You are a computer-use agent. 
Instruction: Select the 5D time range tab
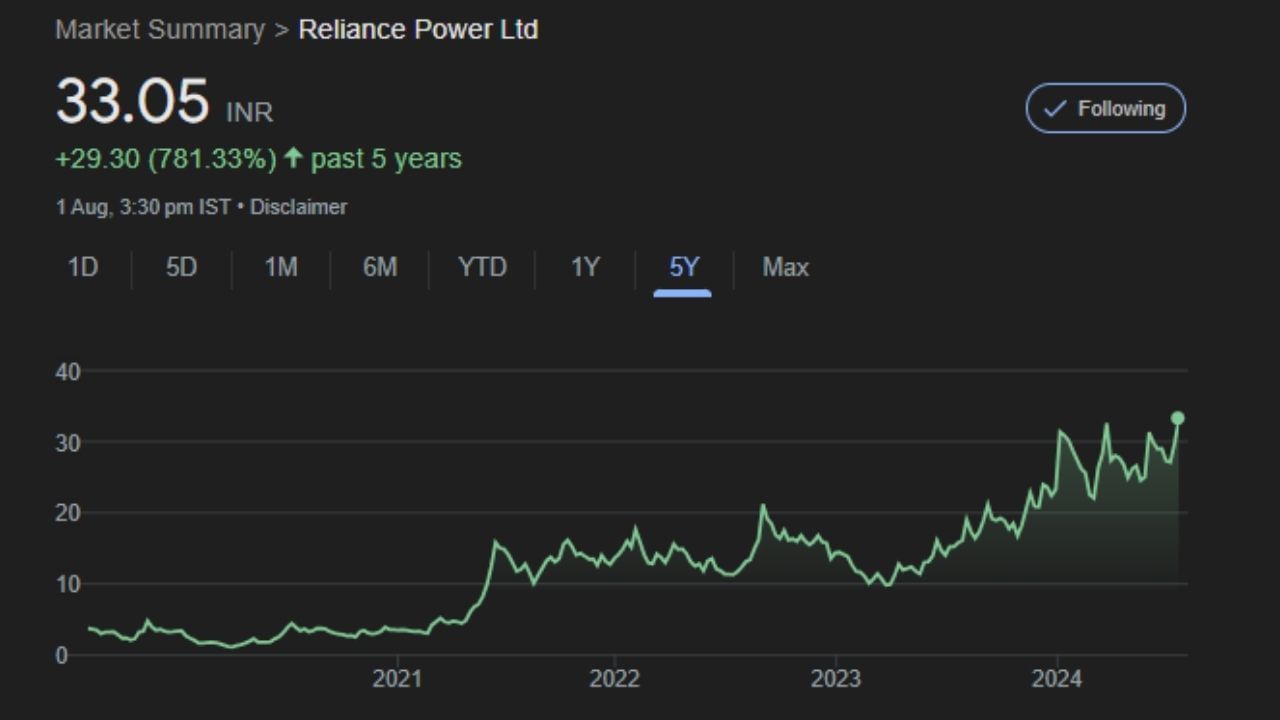181,268
